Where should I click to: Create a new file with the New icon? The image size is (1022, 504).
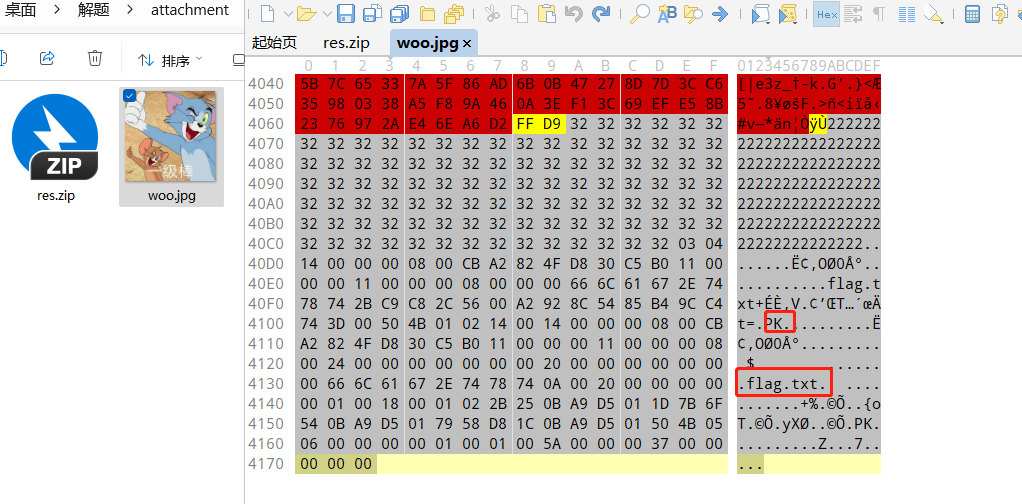[267, 14]
